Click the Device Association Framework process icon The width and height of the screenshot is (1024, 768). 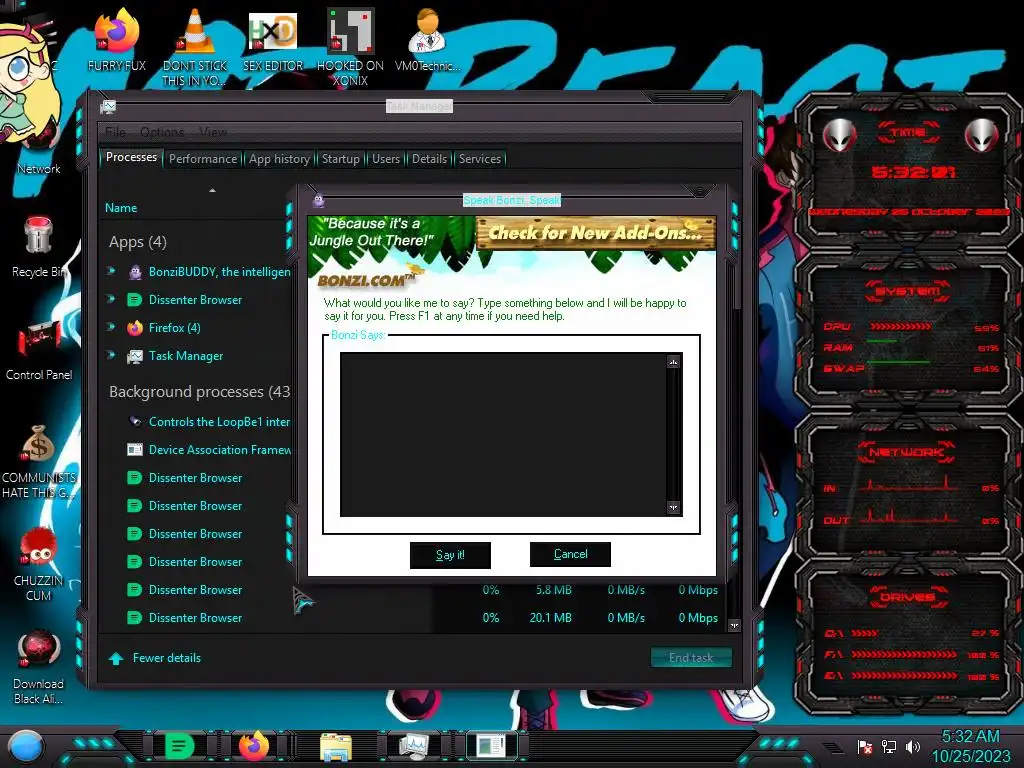[135, 449]
